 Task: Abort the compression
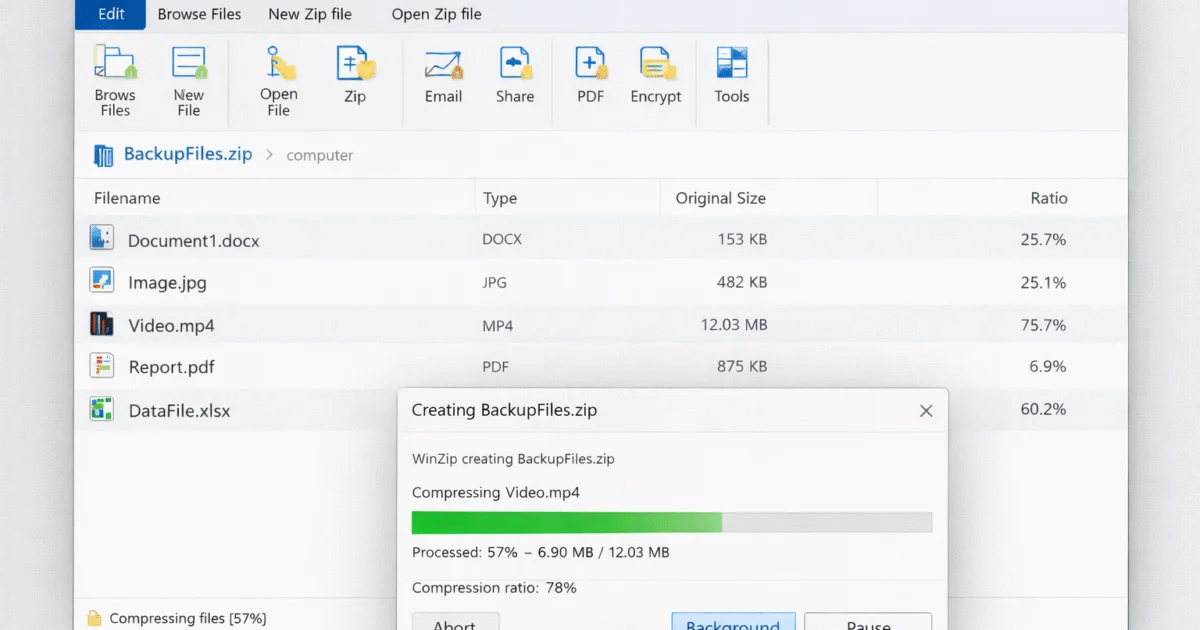tap(454, 622)
